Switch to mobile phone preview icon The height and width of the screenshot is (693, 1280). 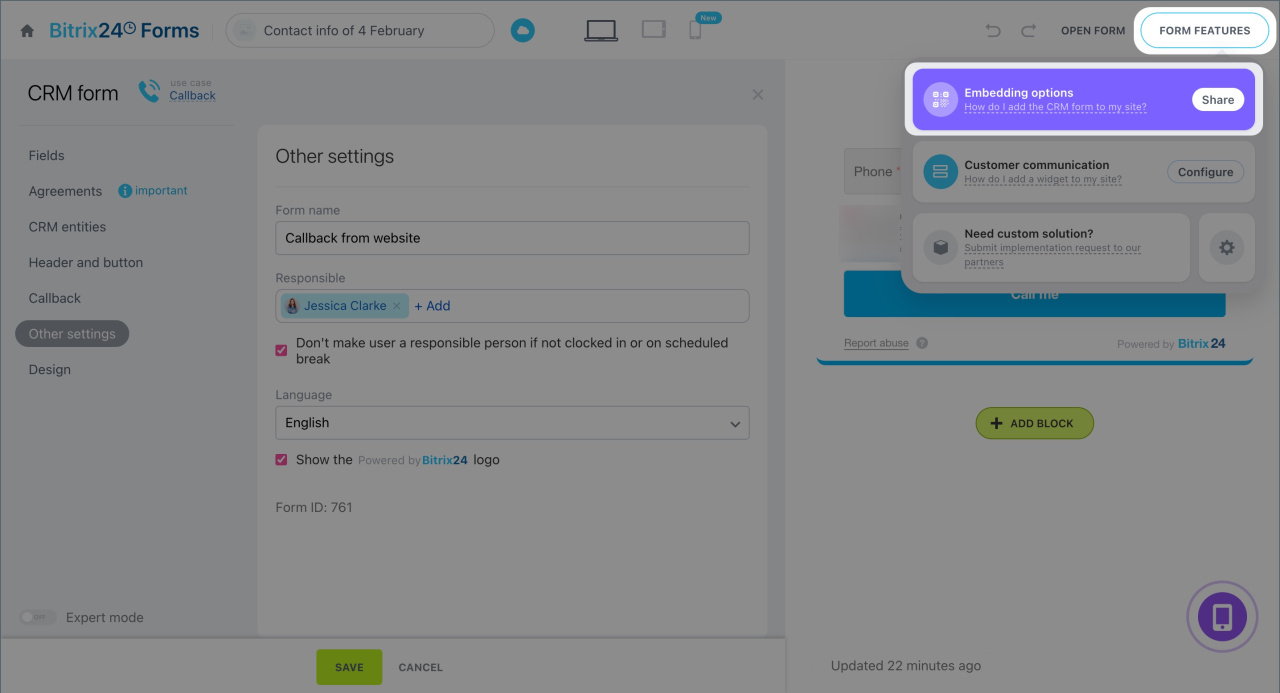click(x=695, y=31)
